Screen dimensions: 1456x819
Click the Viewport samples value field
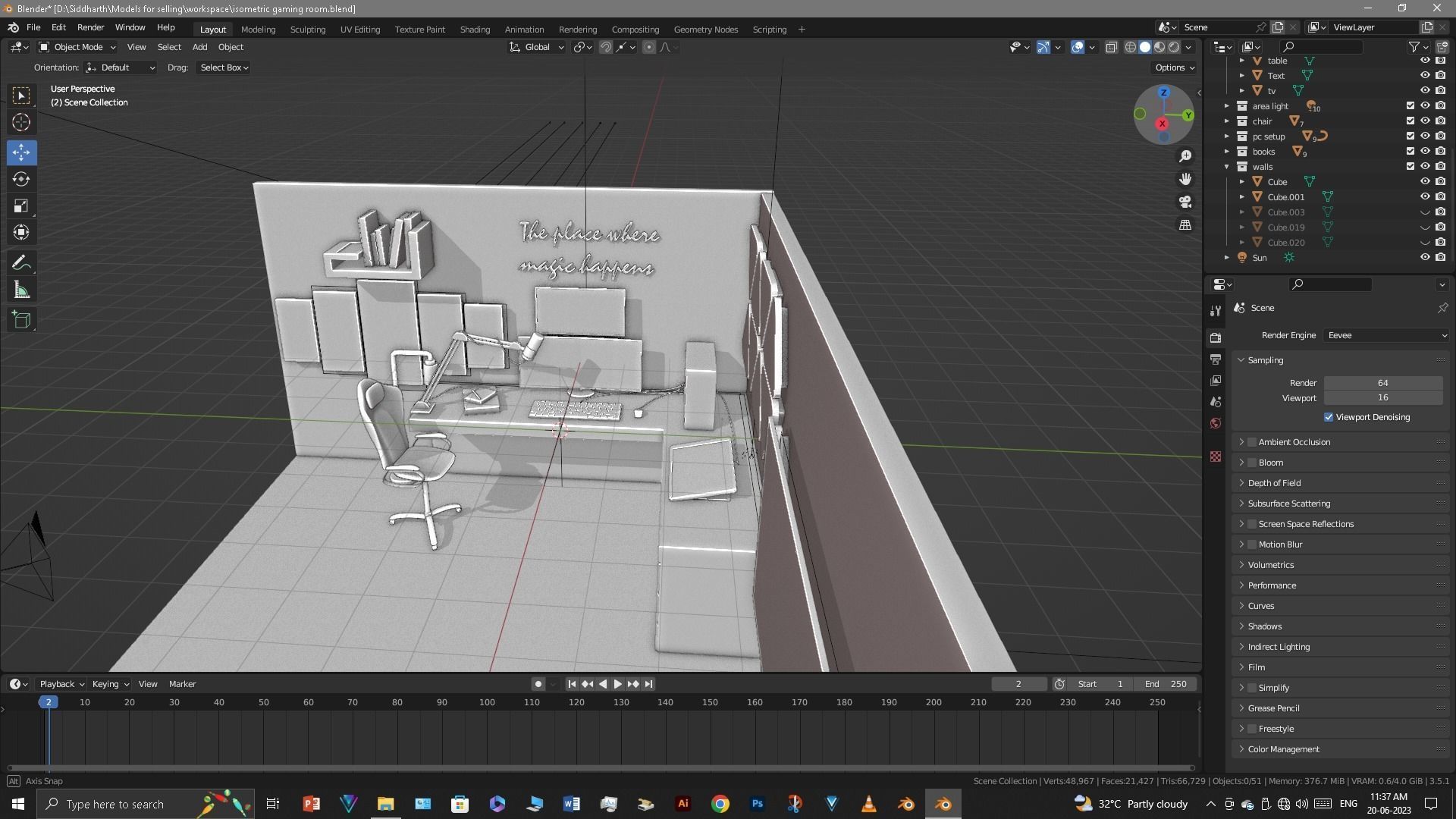(x=1383, y=398)
